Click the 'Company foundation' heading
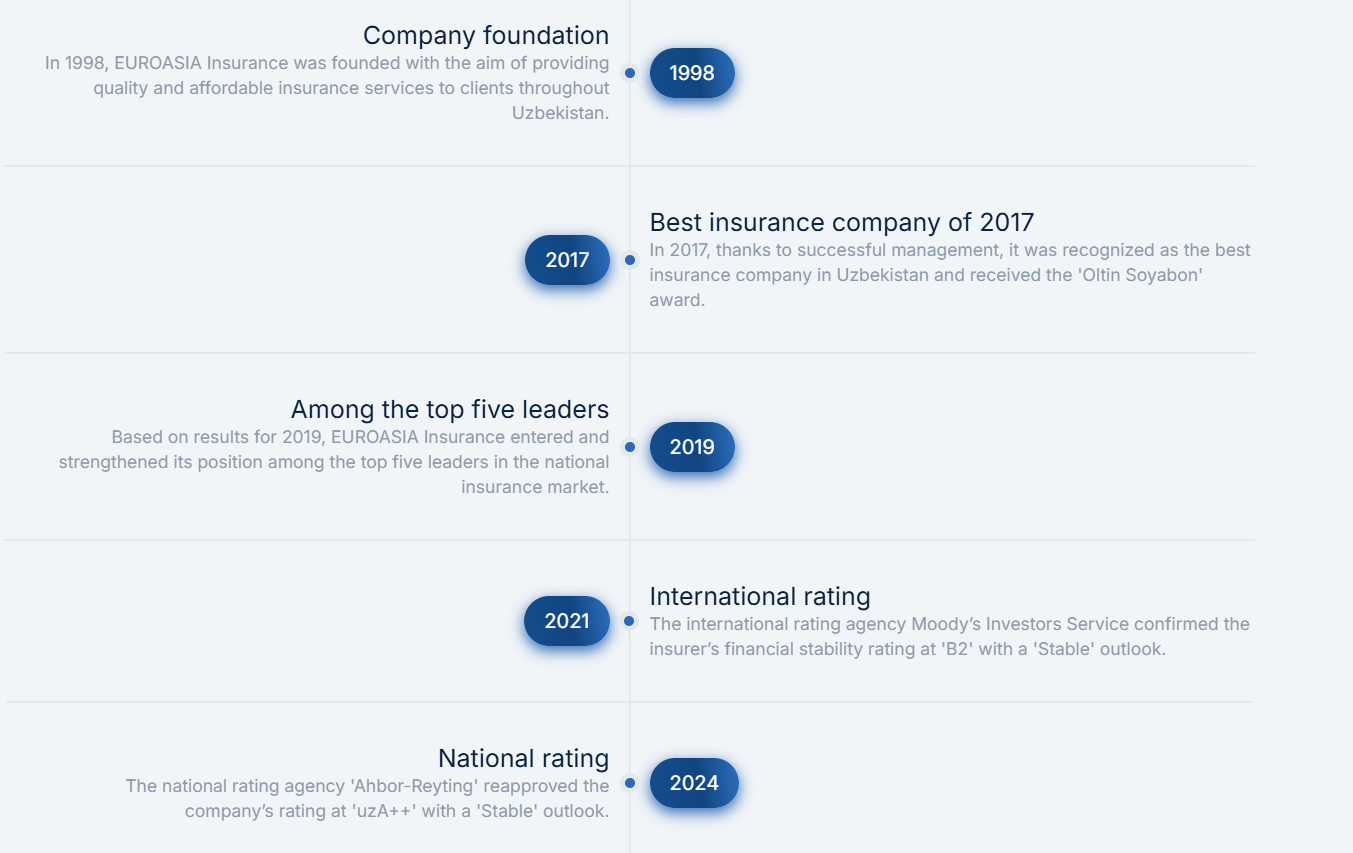 click(486, 35)
